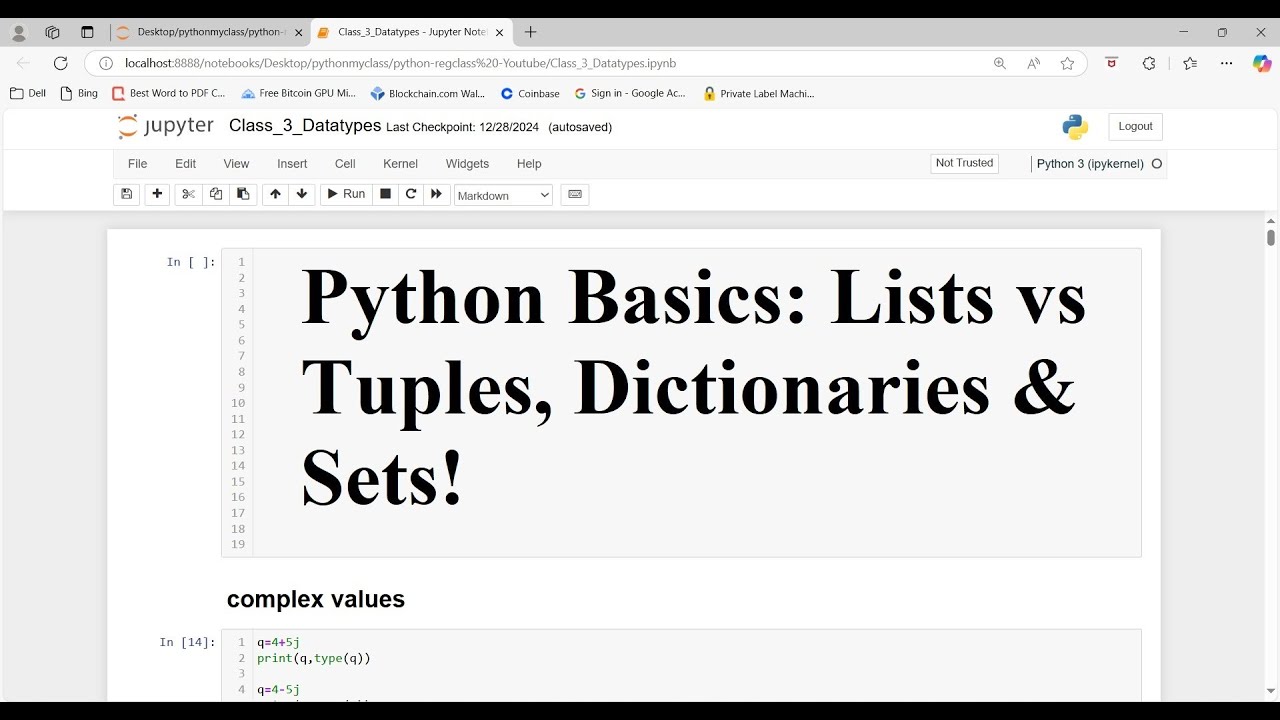Open the Insert menu
The height and width of the screenshot is (720, 1280).
(292, 164)
